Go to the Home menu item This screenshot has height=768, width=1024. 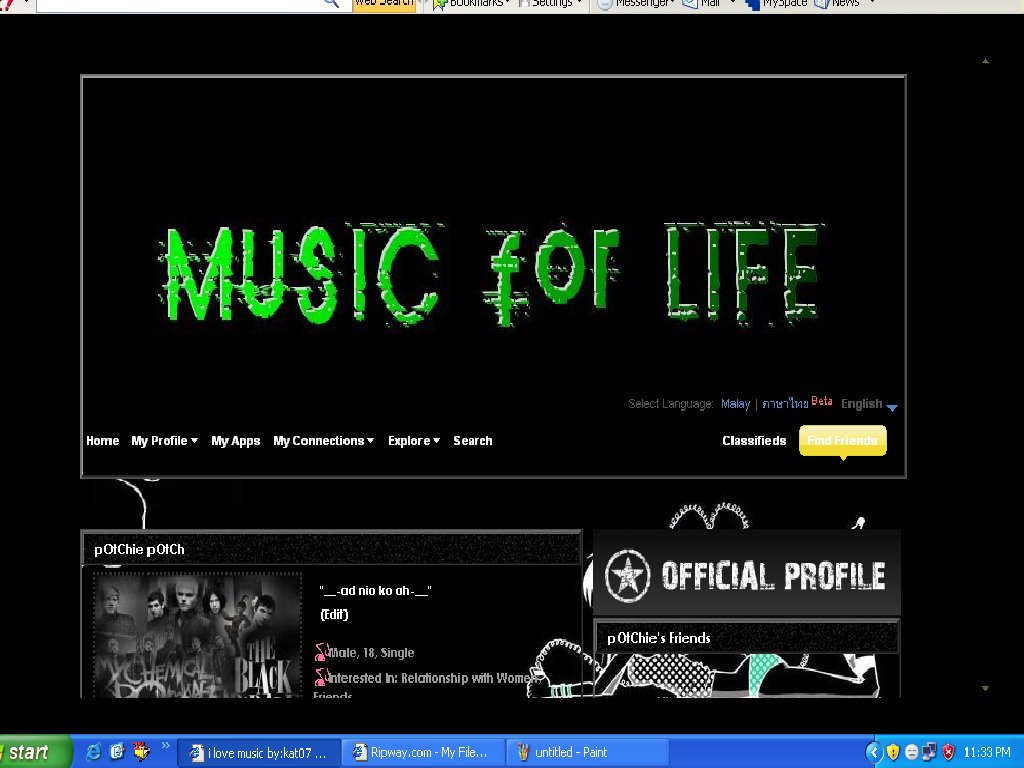point(103,441)
